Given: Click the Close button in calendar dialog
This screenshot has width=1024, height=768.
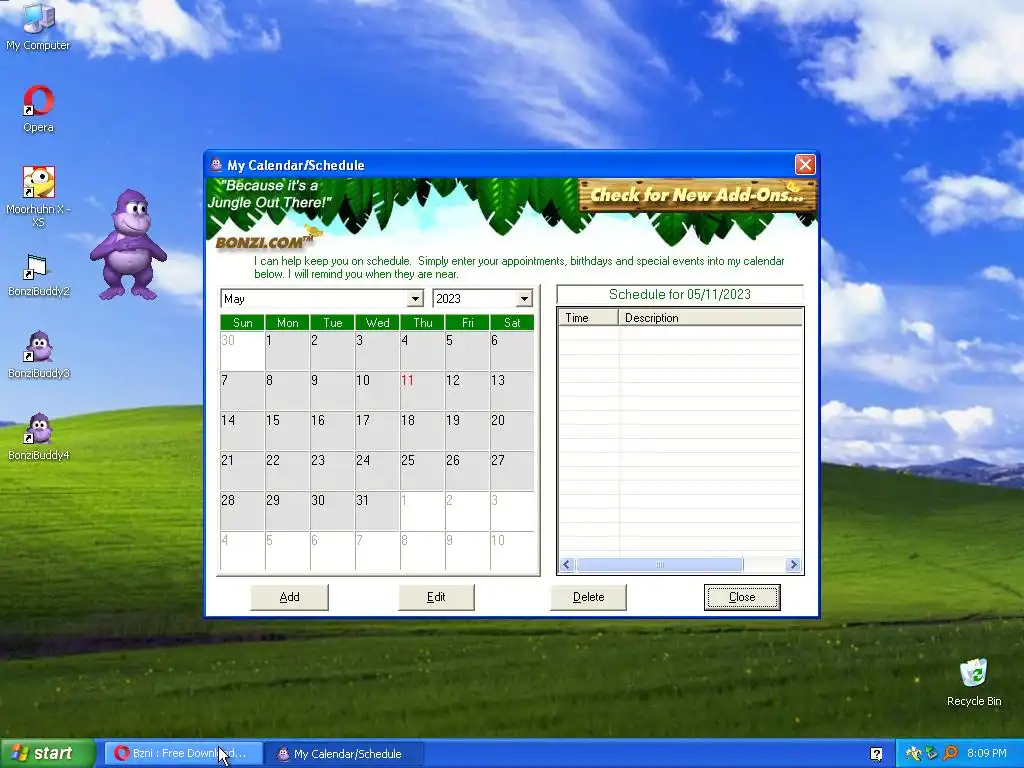Looking at the screenshot, I should coord(742,597).
